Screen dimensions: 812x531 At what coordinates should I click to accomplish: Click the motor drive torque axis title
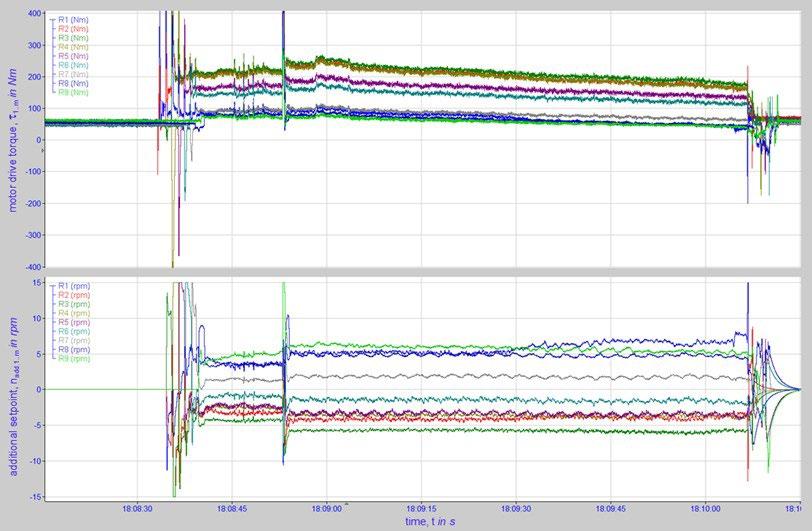coord(13,141)
